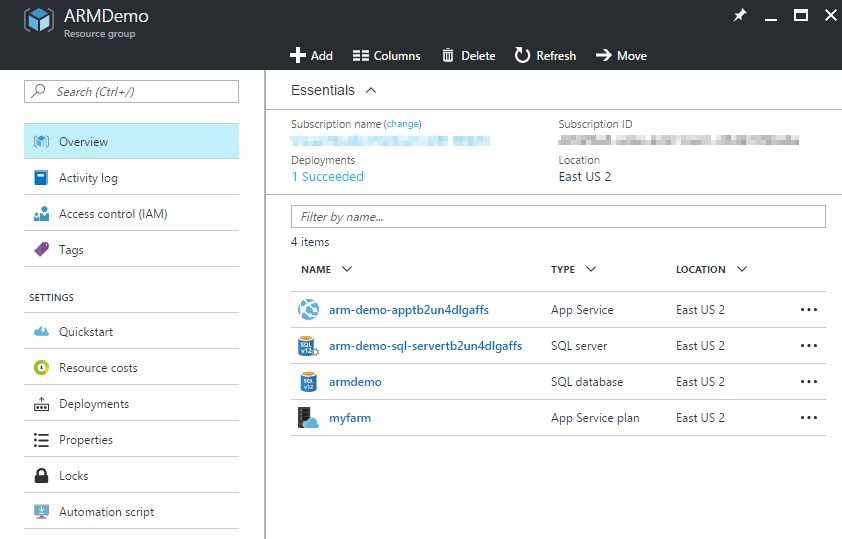The width and height of the screenshot is (842, 539).
Task: Click the Deployments upload icon
Action: coord(41,404)
